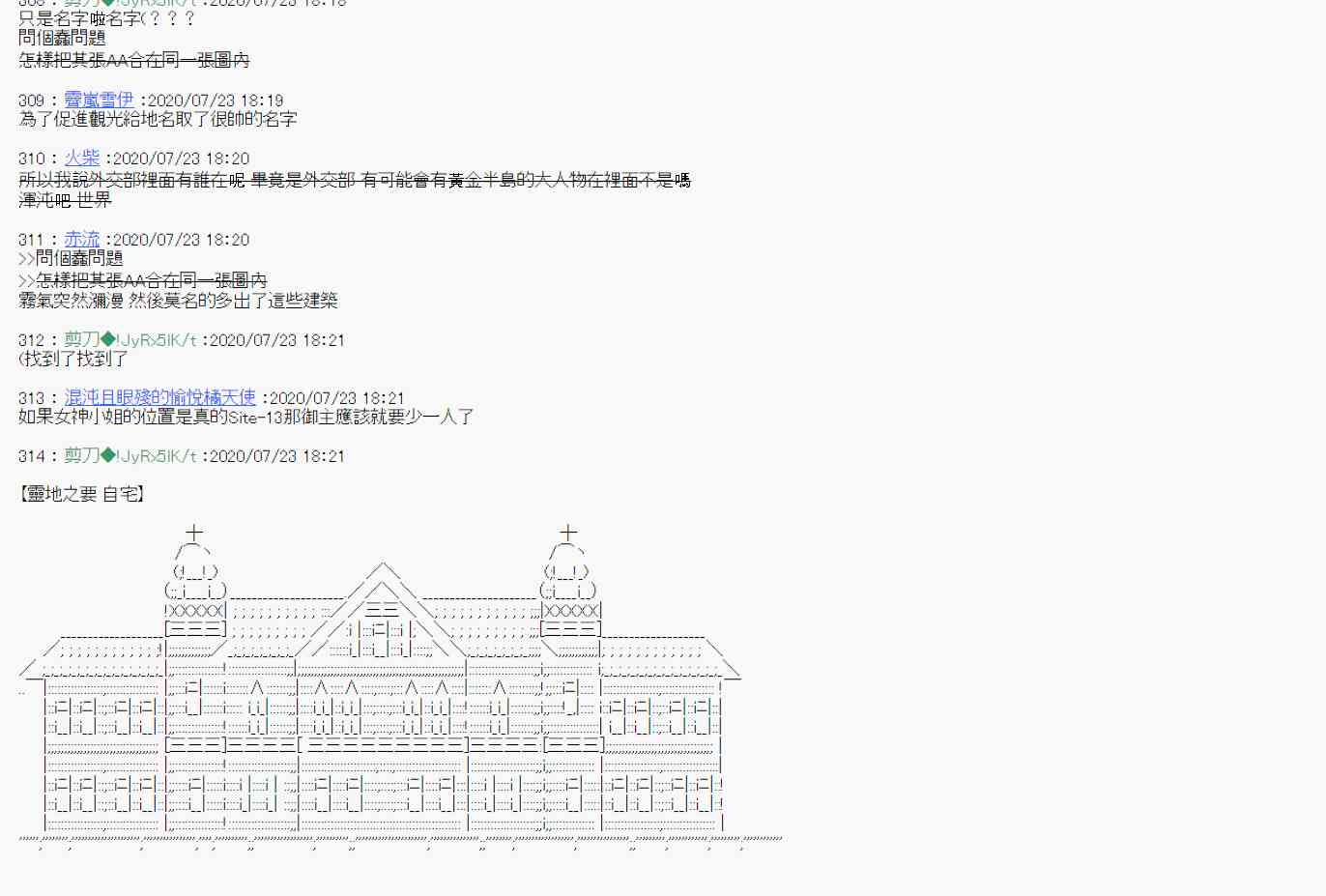
Task: Open the 霽嵐雪伊 username link
Action: (99, 100)
